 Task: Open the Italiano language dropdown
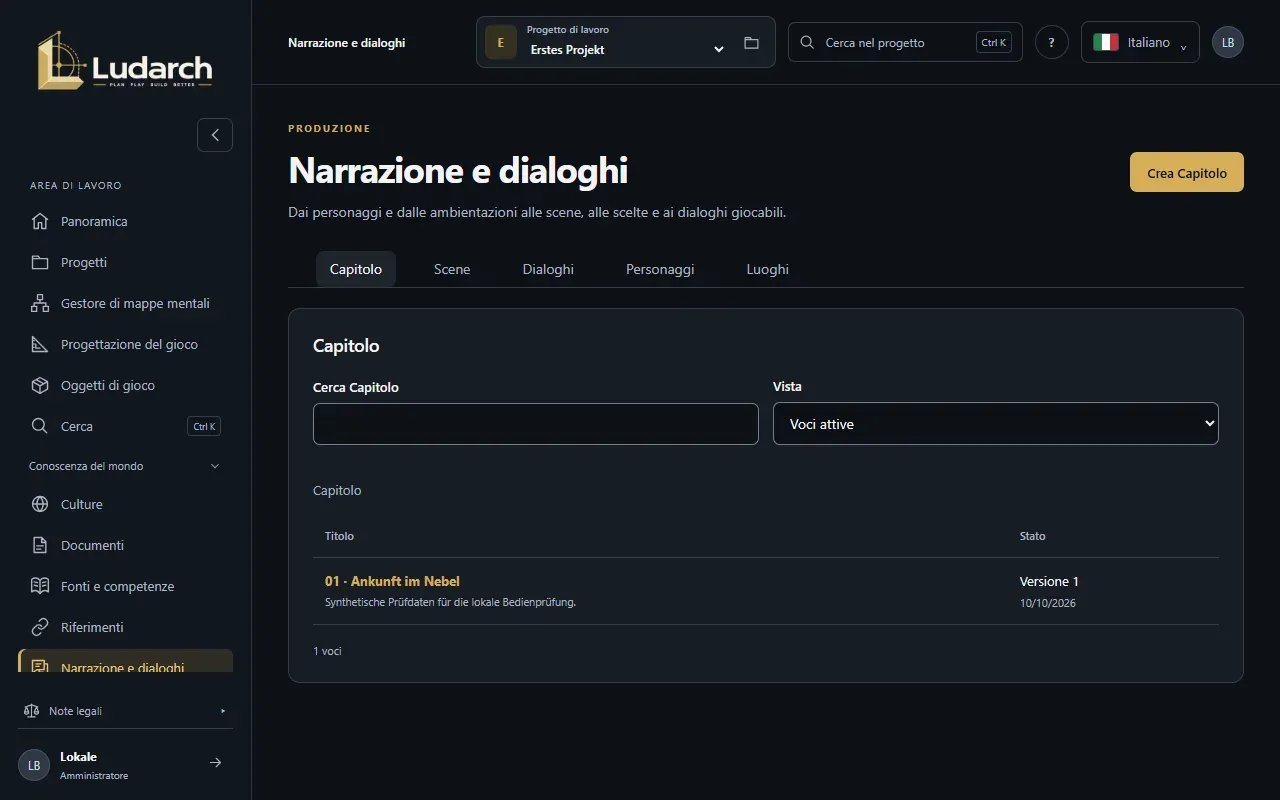point(1140,42)
